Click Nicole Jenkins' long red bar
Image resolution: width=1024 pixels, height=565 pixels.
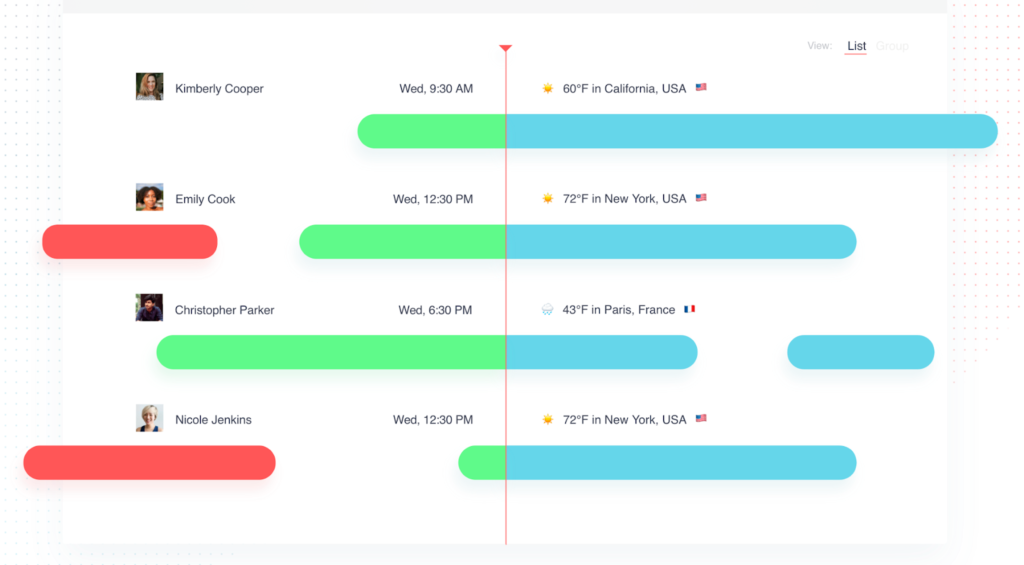150,462
